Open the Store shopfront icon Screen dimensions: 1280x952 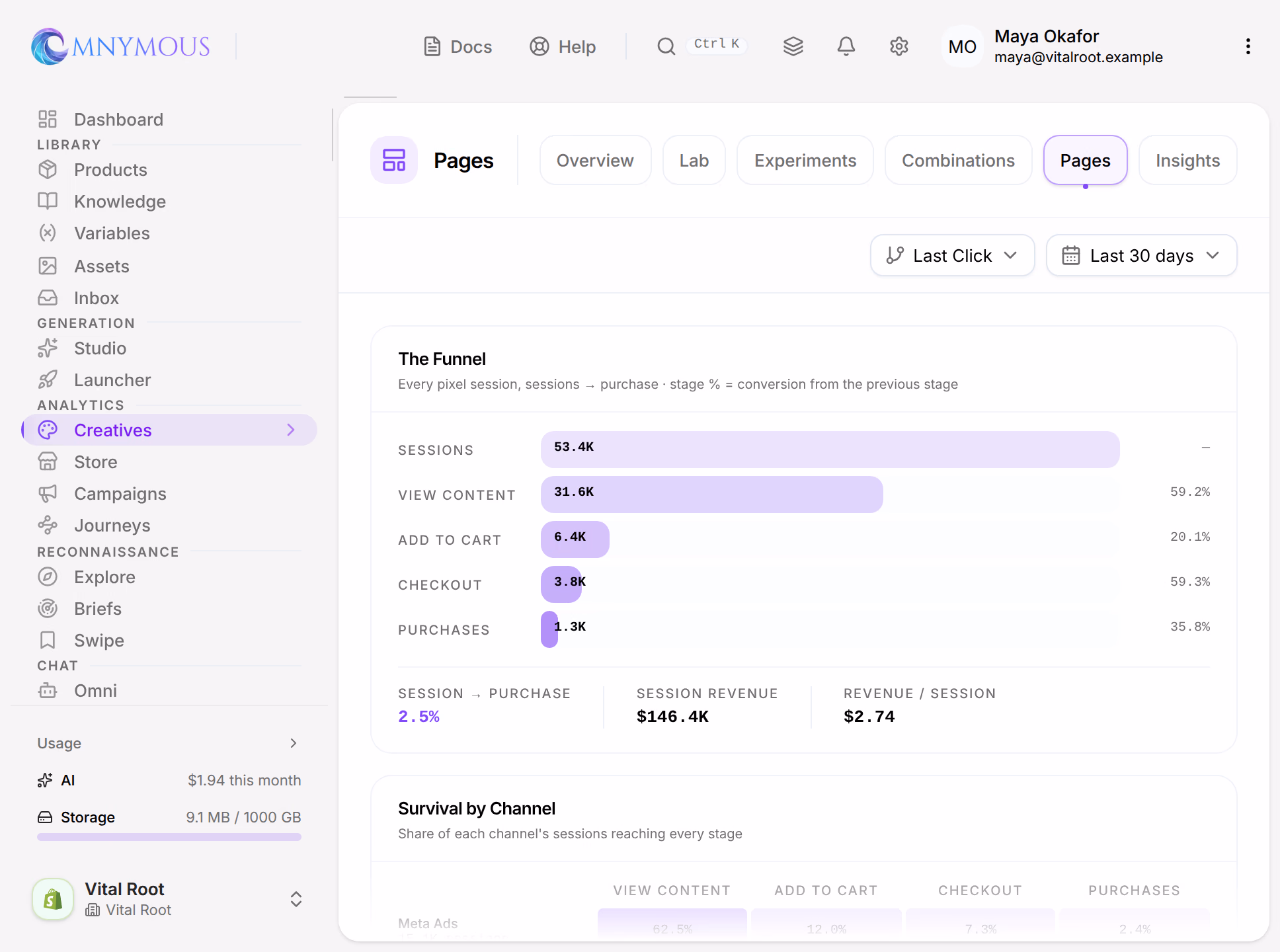click(x=48, y=461)
